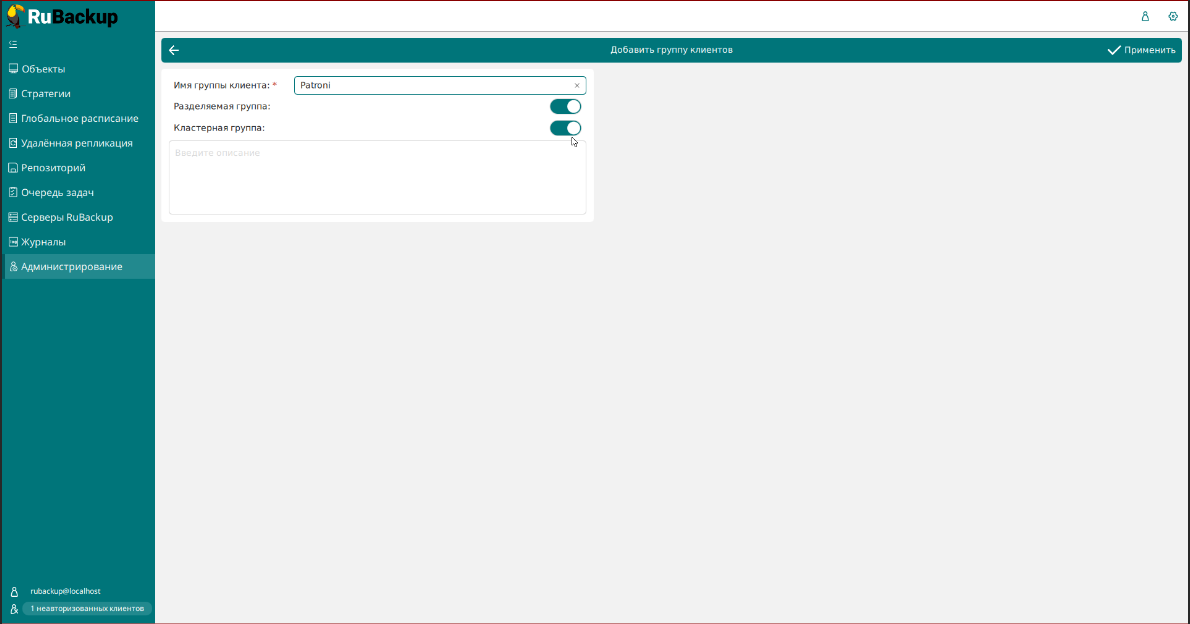Click the Введите описание text area

pos(377,178)
